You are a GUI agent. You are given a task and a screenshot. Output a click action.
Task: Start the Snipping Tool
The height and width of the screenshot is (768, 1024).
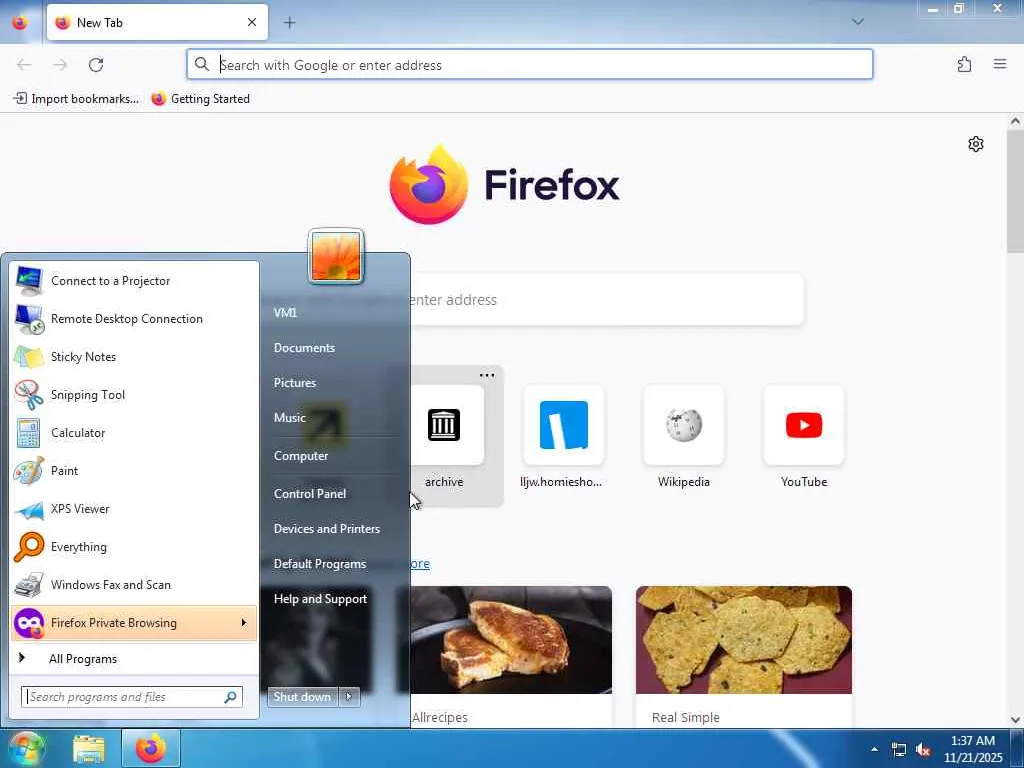click(134, 394)
